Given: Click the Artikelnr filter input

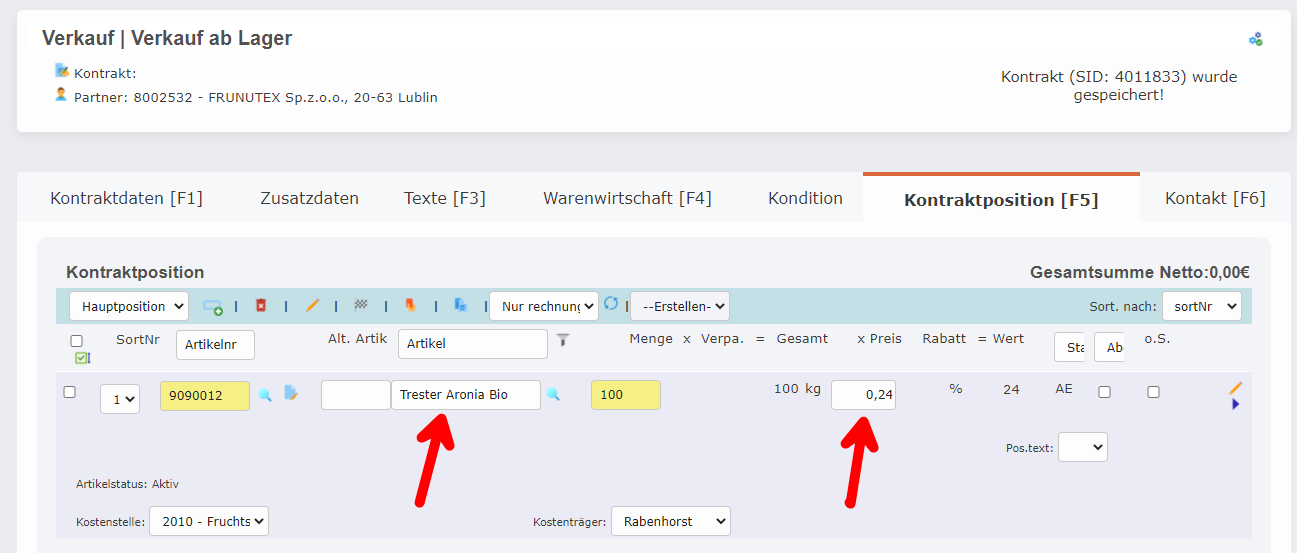Looking at the screenshot, I should [215, 344].
